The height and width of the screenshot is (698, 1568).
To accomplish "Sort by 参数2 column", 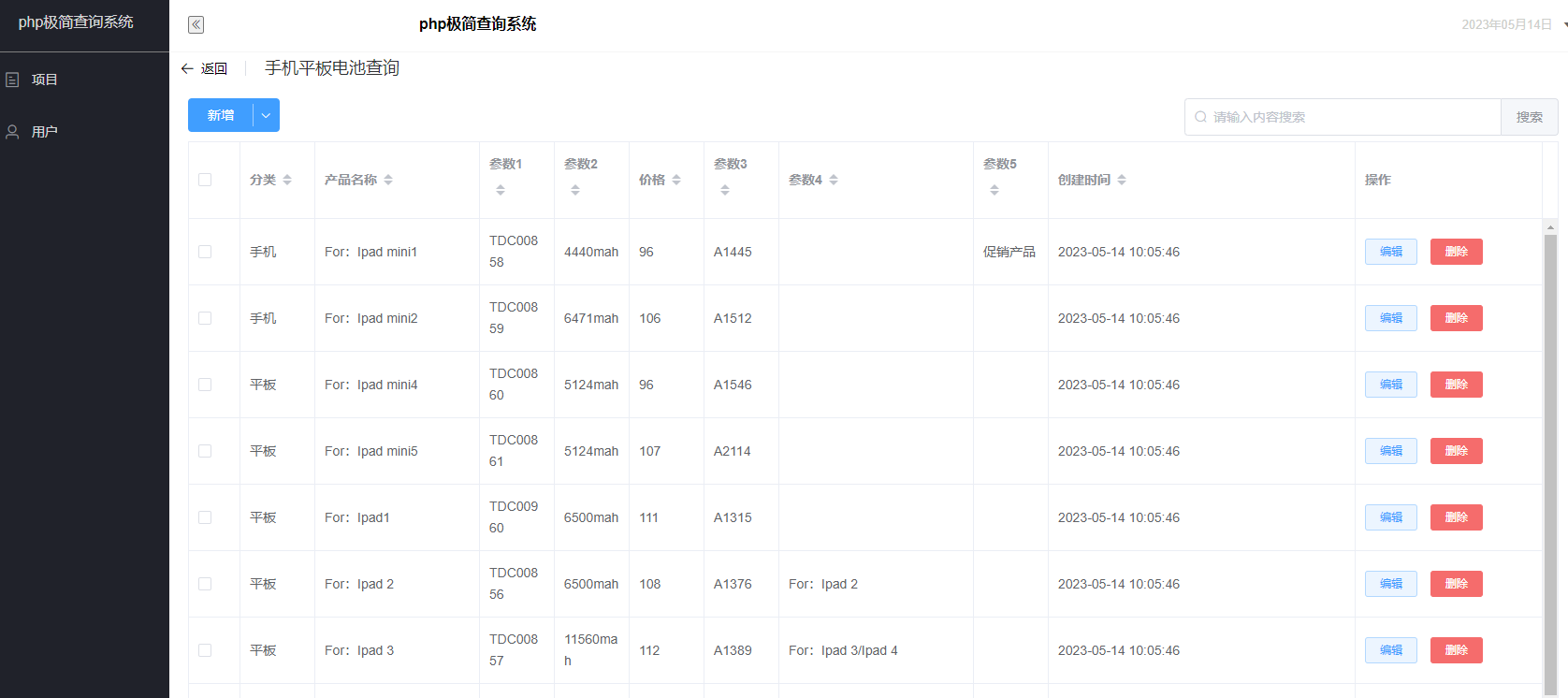I will click(575, 190).
